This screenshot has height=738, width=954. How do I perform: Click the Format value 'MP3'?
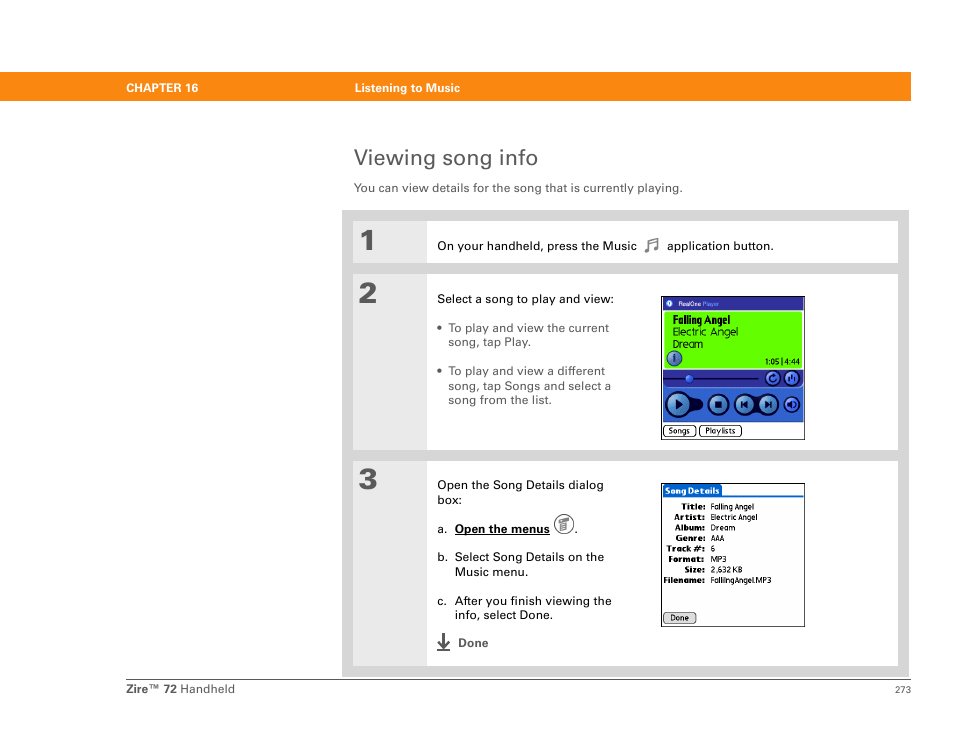[x=719, y=559]
